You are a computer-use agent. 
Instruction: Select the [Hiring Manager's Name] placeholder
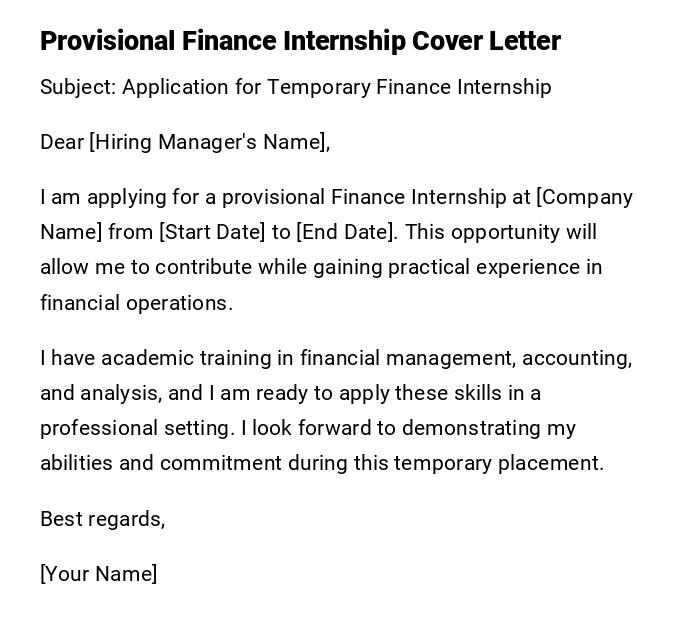208,142
